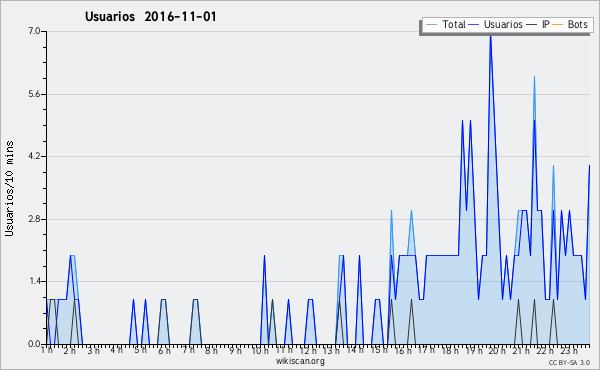Click the '18 h' x-axis label
The width and height of the screenshot is (600, 370).
point(450,350)
